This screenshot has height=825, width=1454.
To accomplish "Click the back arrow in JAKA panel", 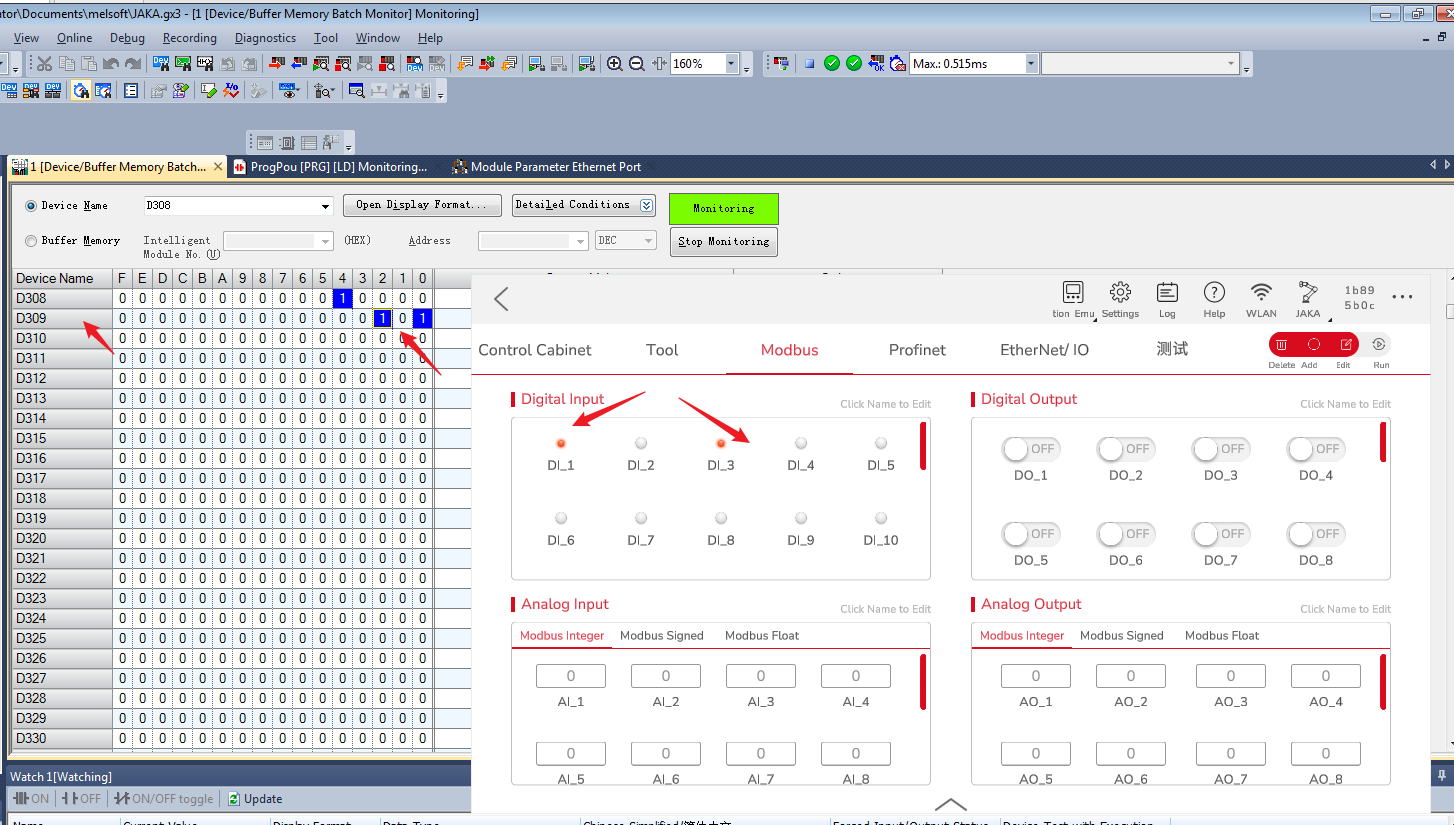I will (x=502, y=298).
